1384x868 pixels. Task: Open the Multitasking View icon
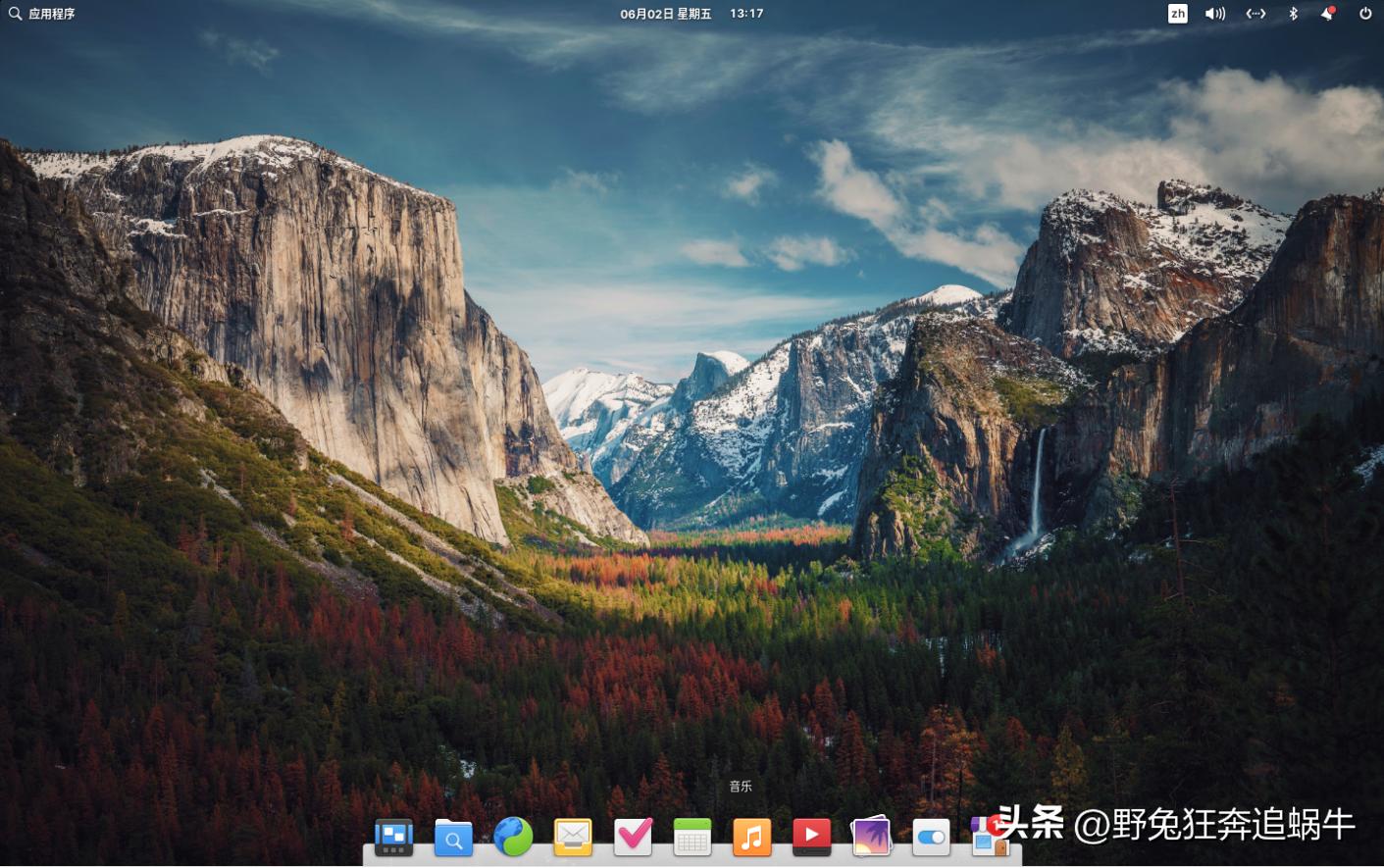(392, 837)
